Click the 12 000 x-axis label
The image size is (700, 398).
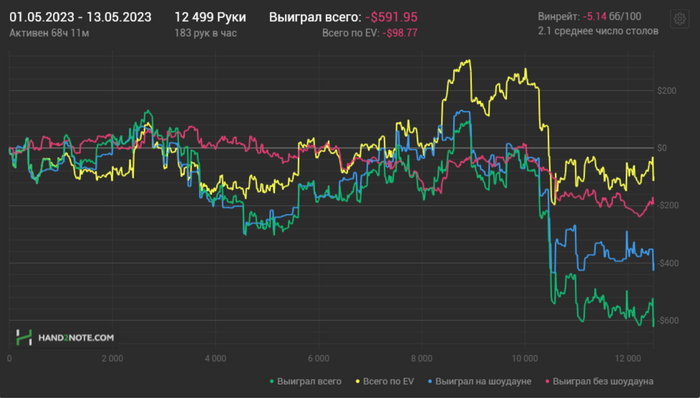point(628,358)
